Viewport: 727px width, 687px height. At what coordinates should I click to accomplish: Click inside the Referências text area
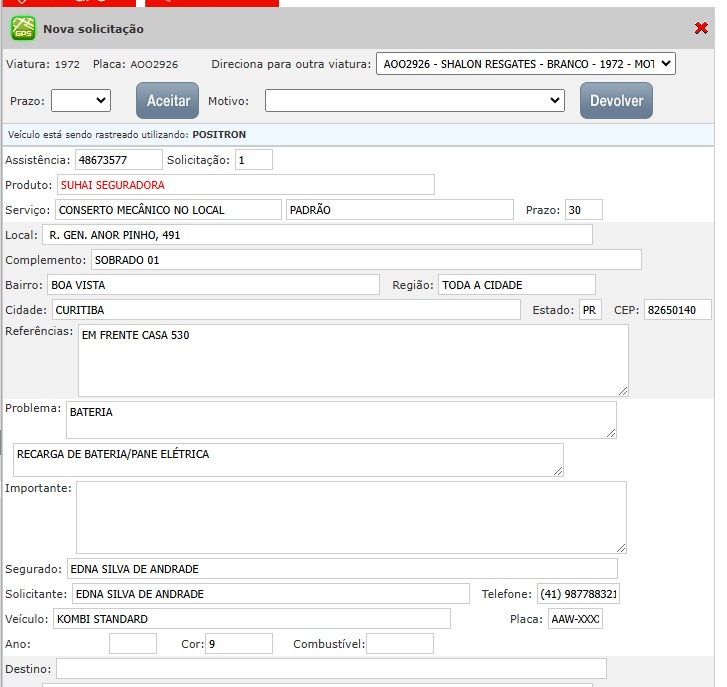click(x=353, y=360)
